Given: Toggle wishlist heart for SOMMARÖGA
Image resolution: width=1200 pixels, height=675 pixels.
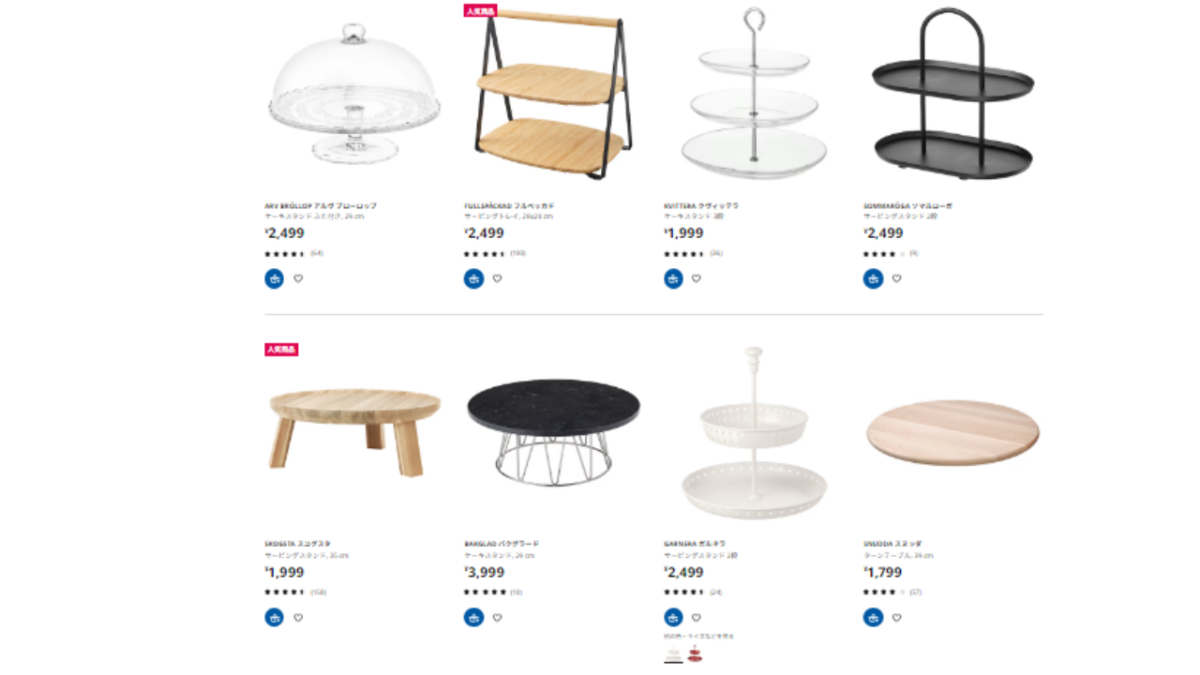Looking at the screenshot, I should [x=896, y=279].
